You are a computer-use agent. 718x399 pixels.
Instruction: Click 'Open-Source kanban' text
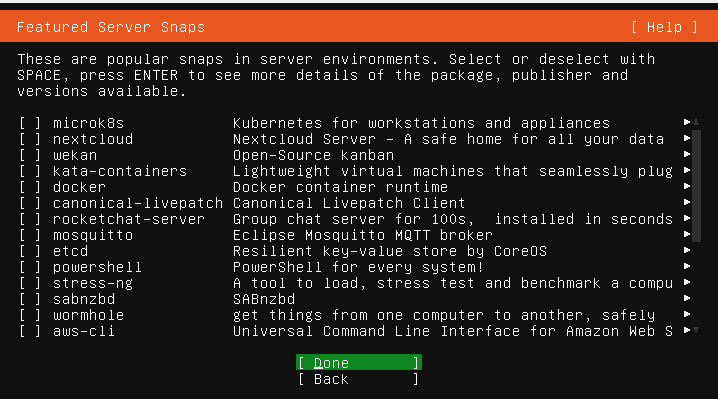(313, 155)
